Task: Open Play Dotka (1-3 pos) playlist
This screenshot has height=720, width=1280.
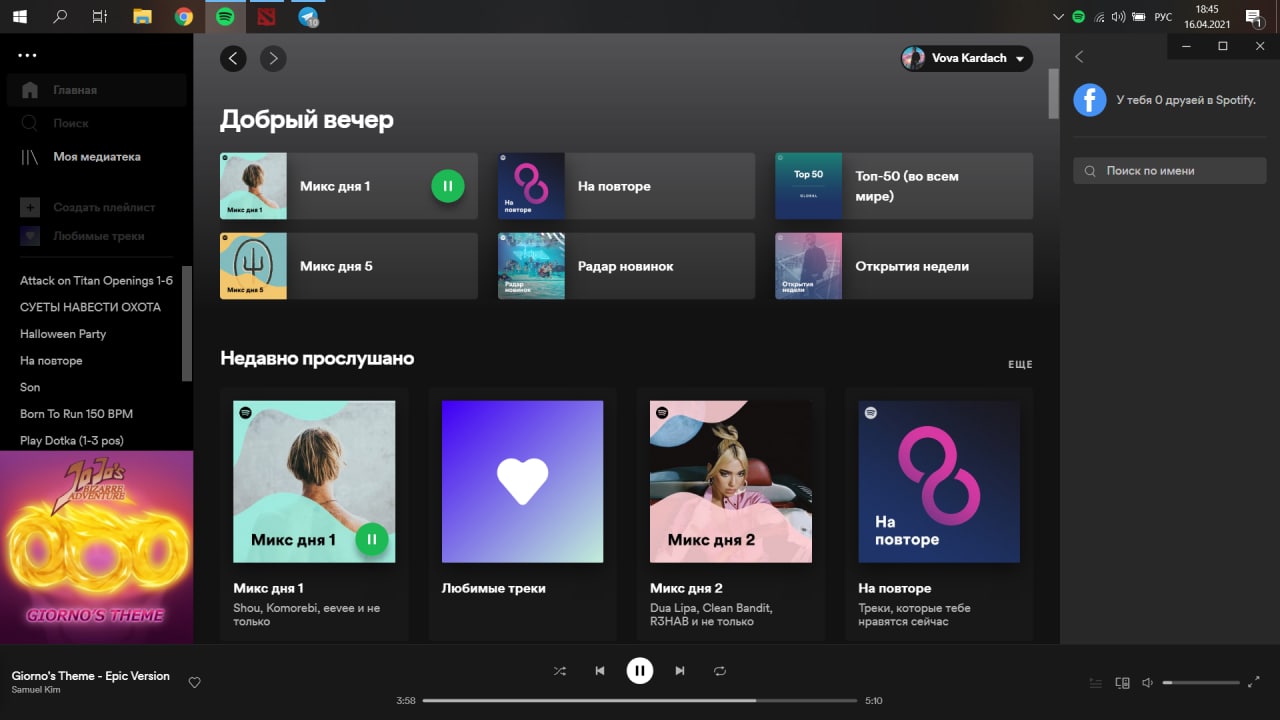Action: pyautogui.click(x=72, y=440)
